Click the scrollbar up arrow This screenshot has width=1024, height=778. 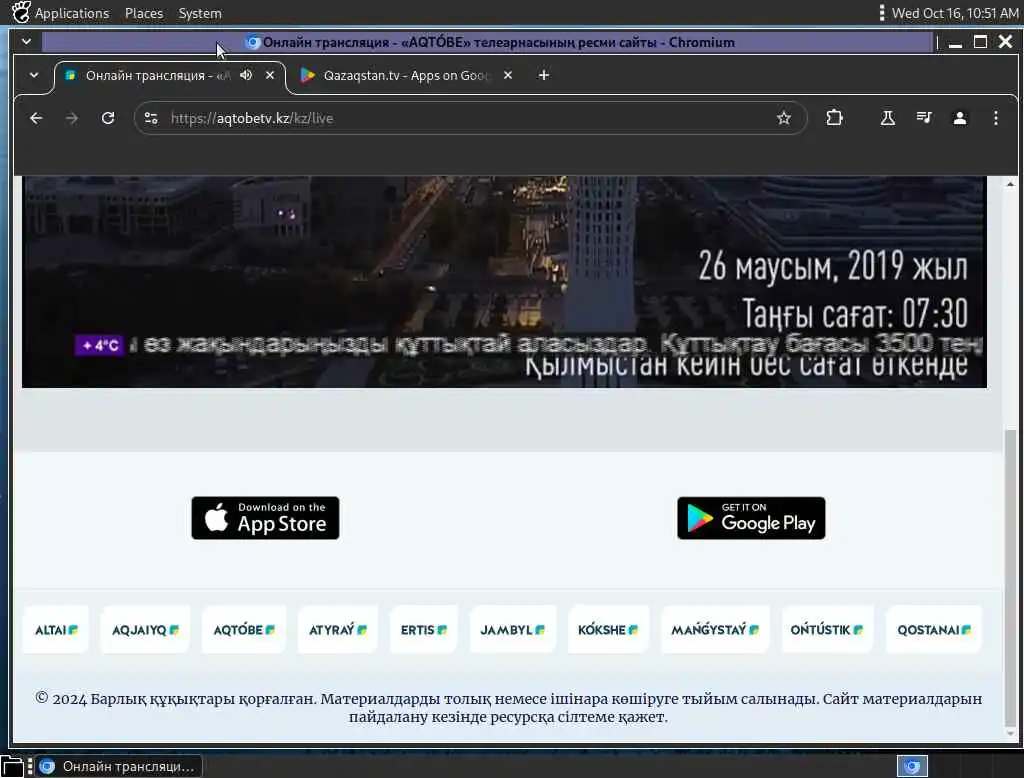[x=1010, y=185]
